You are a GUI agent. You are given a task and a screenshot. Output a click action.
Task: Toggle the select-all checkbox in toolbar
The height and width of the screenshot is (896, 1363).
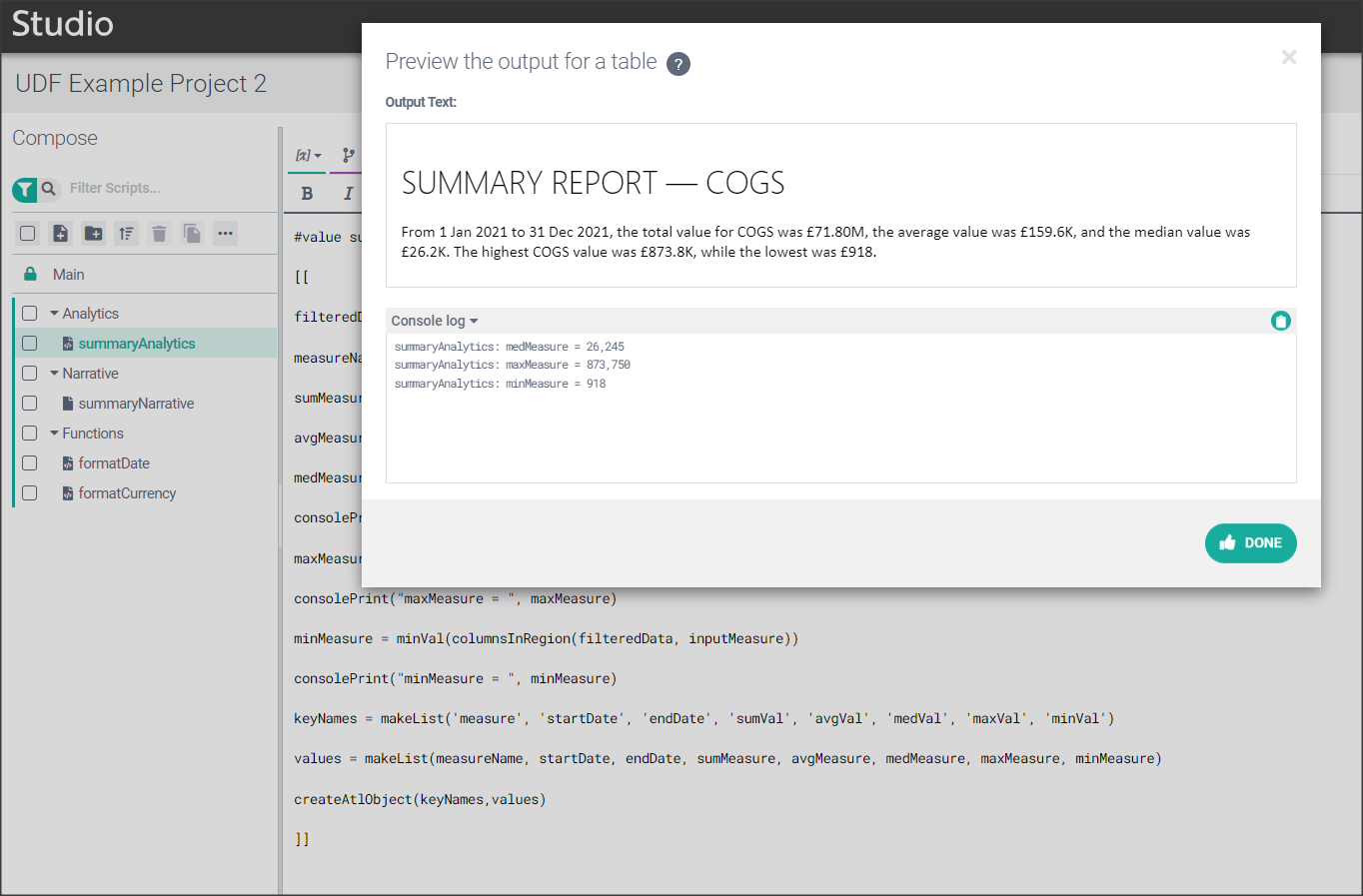(28, 234)
